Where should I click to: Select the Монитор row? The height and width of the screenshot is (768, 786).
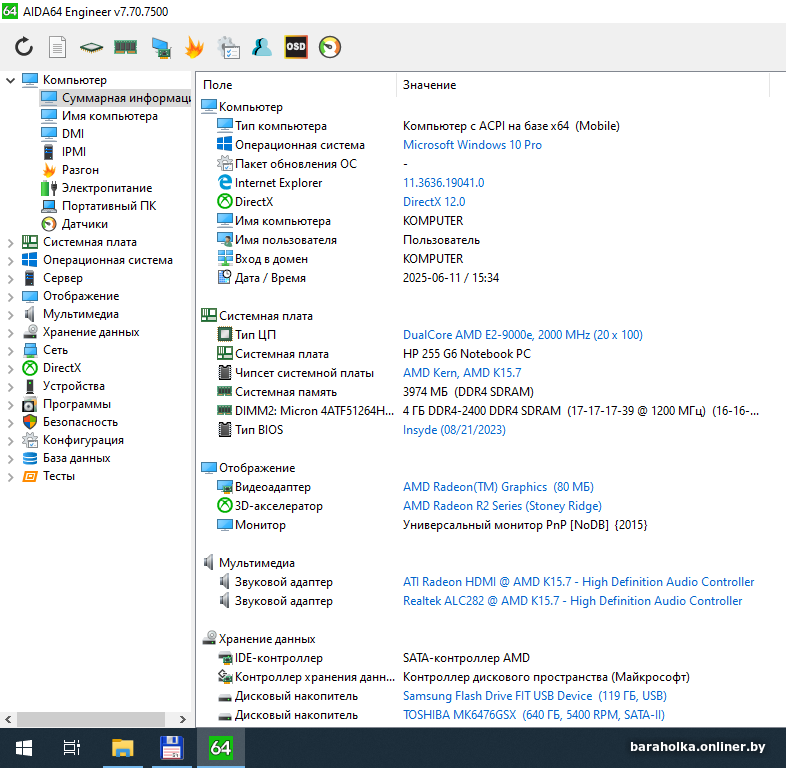click(484, 525)
